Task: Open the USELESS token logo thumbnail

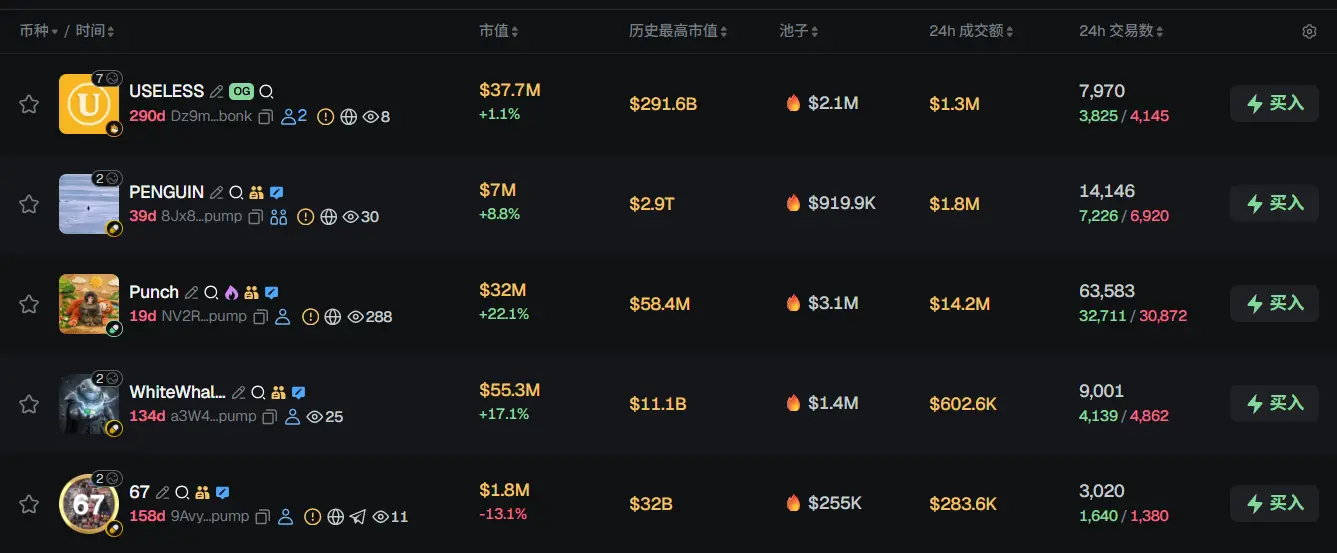Action: pyautogui.click(x=88, y=103)
